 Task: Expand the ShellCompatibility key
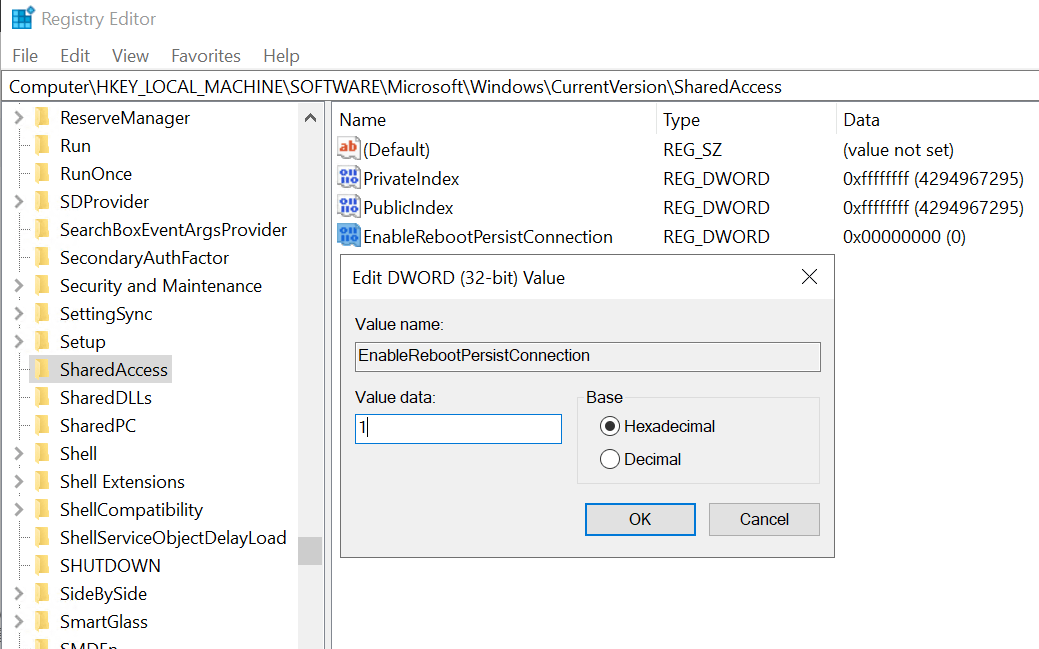[19, 509]
